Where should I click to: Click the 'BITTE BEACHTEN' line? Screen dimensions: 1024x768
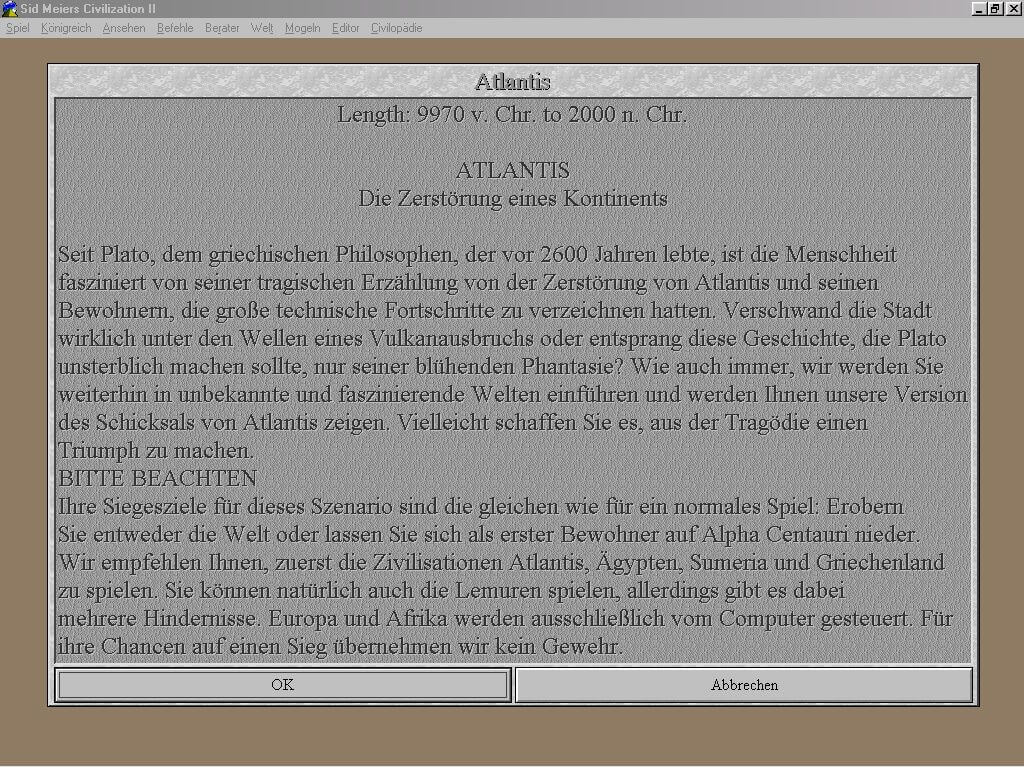click(x=157, y=479)
